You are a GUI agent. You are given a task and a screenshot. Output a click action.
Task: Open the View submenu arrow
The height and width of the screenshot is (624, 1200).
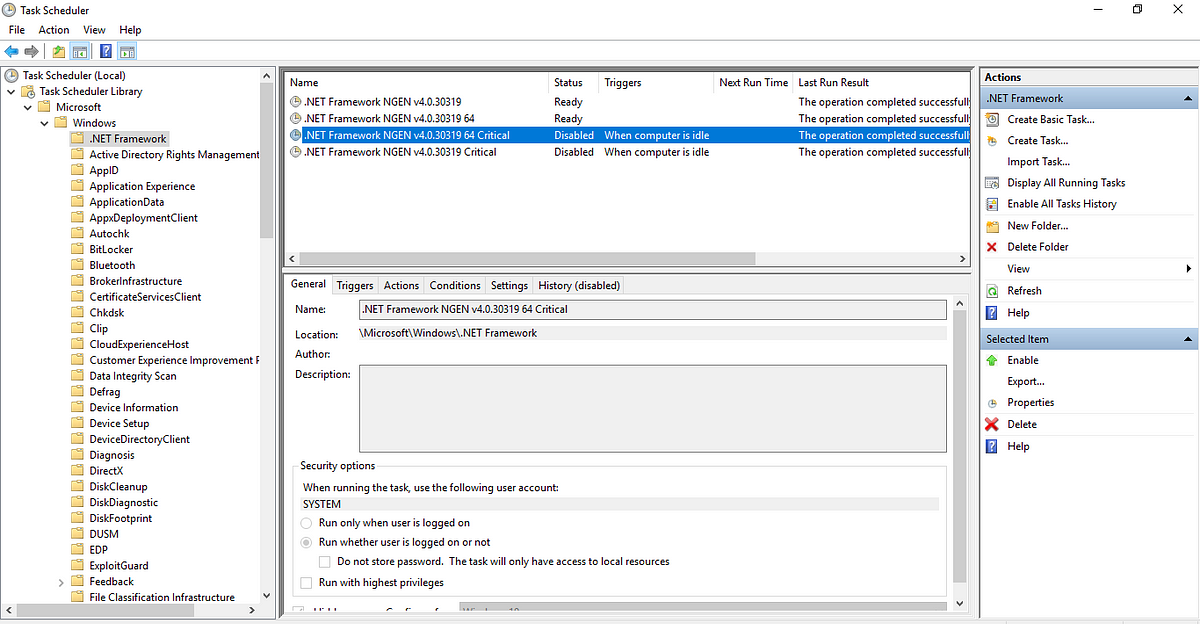pyautogui.click(x=1188, y=269)
